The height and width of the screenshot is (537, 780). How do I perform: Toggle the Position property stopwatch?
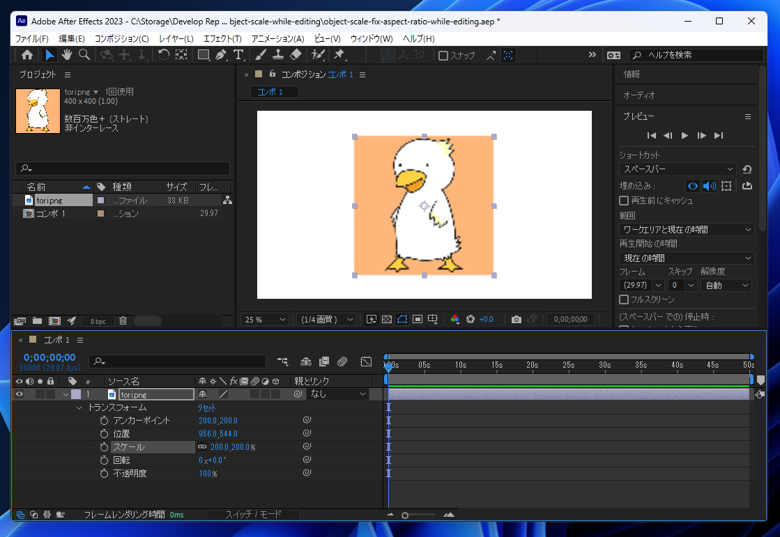104,434
